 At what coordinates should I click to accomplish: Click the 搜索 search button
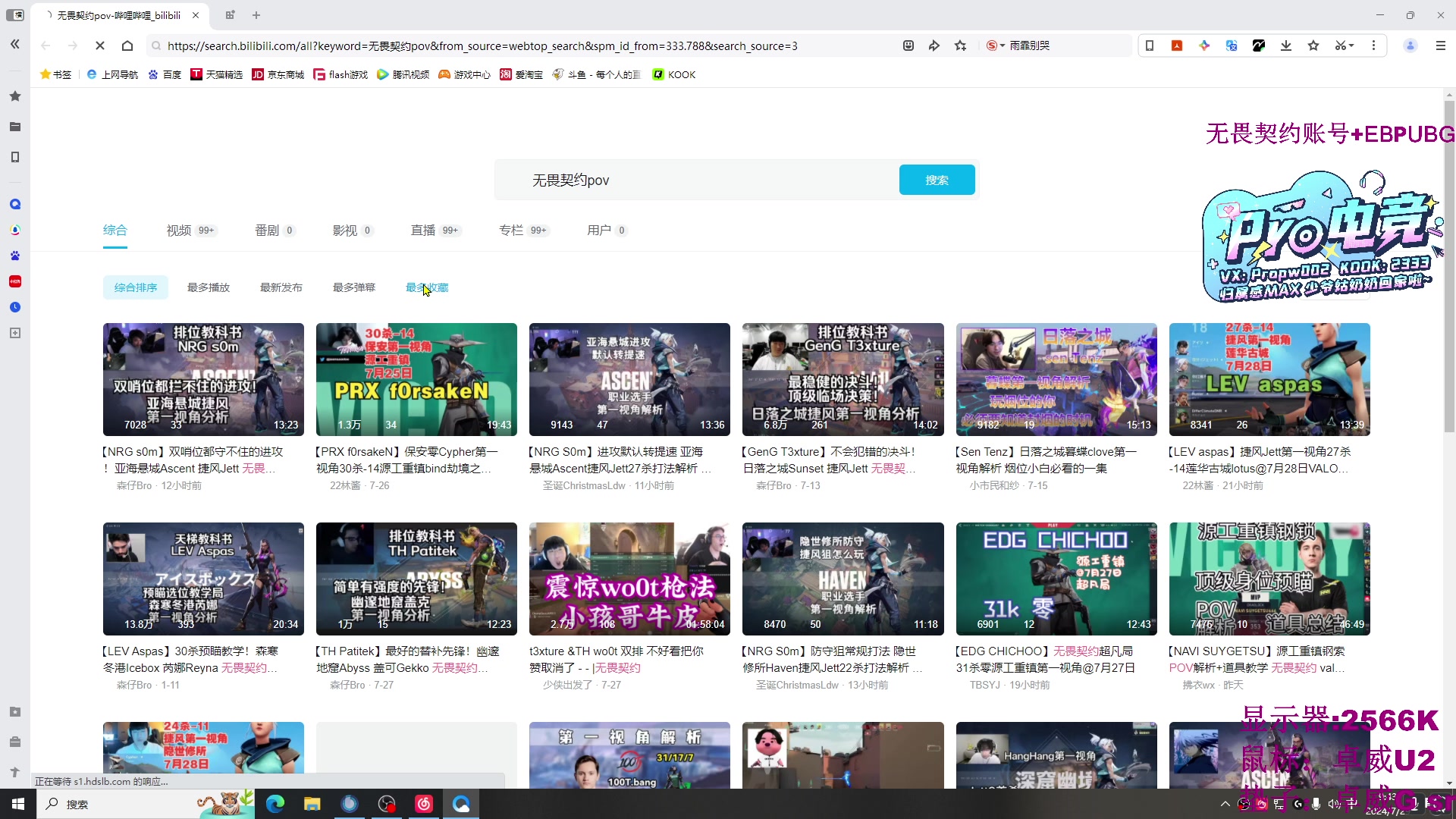pyautogui.click(x=937, y=180)
